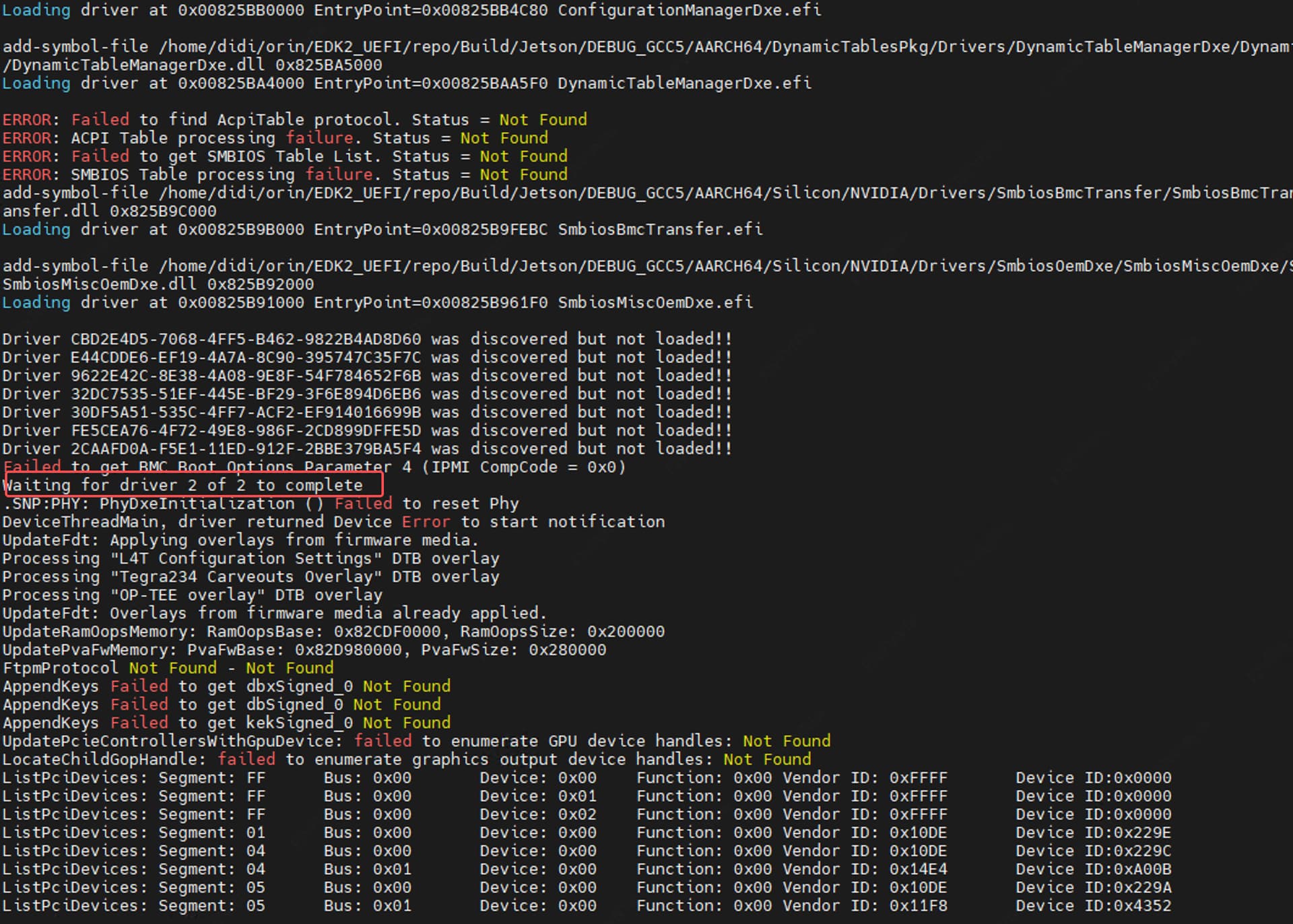Click the 'DeviceThreadMain' Device Error line

click(333, 522)
